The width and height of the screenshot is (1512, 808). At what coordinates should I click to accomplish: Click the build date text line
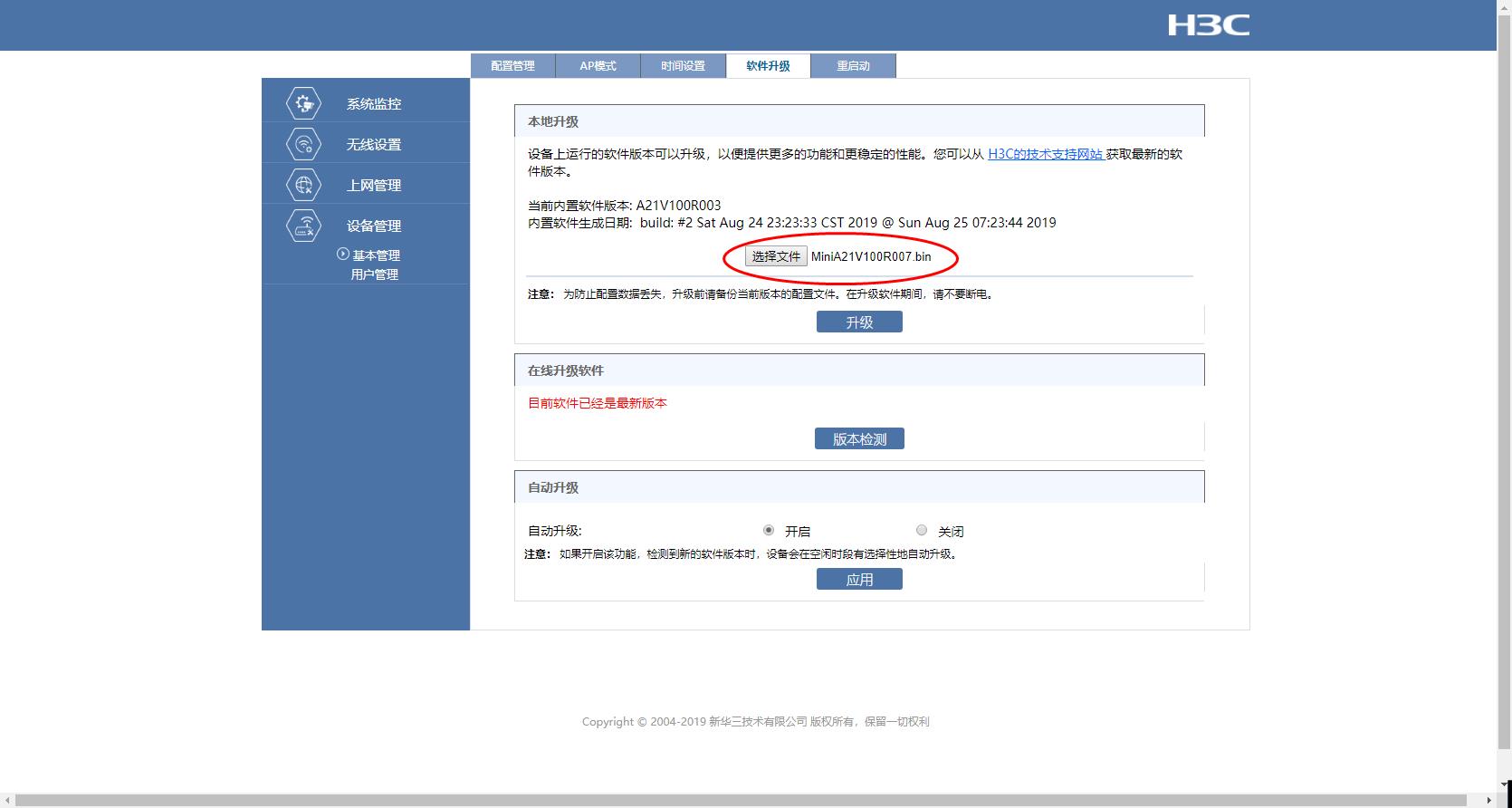pyautogui.click(x=792, y=223)
